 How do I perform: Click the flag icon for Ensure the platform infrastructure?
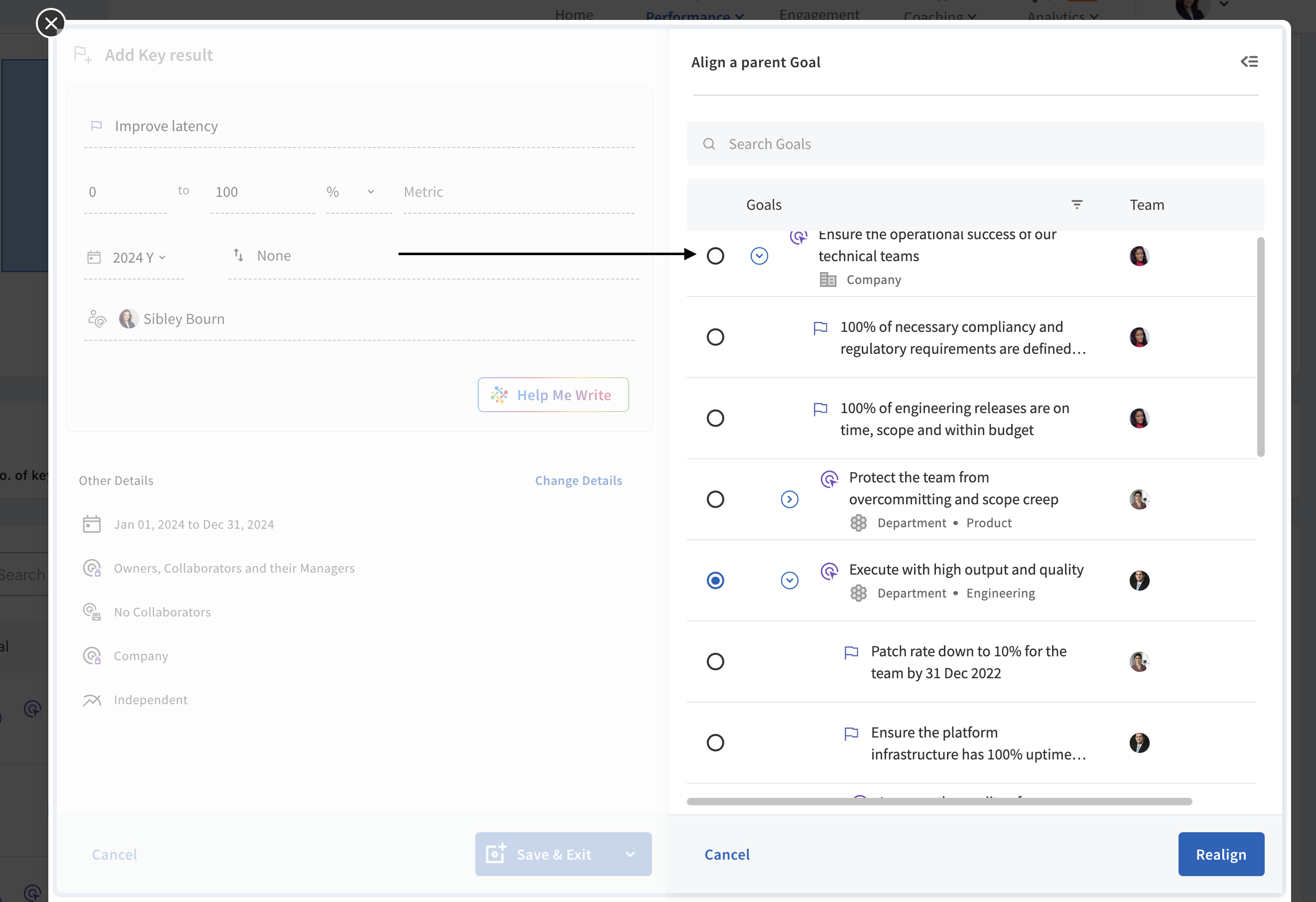click(851, 733)
